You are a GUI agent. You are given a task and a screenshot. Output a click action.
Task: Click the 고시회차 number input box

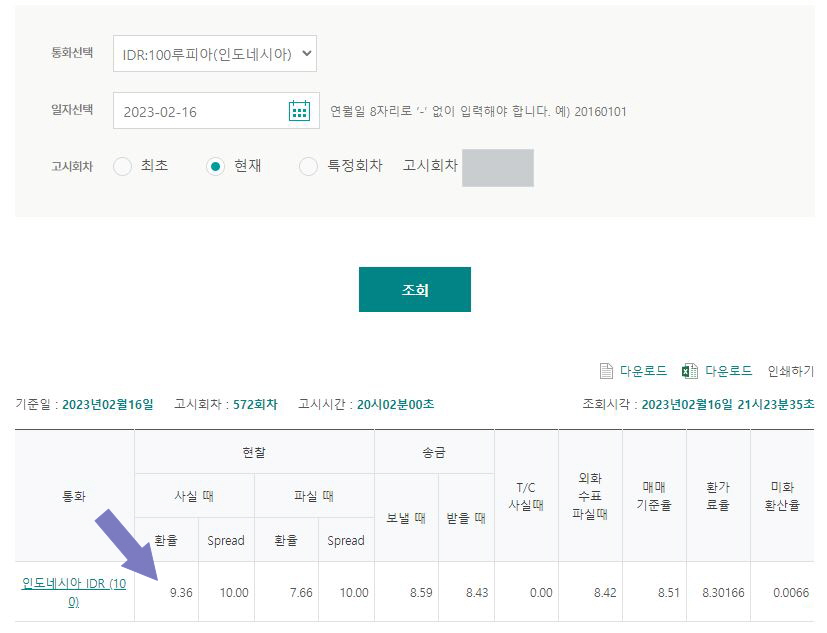tap(498, 168)
